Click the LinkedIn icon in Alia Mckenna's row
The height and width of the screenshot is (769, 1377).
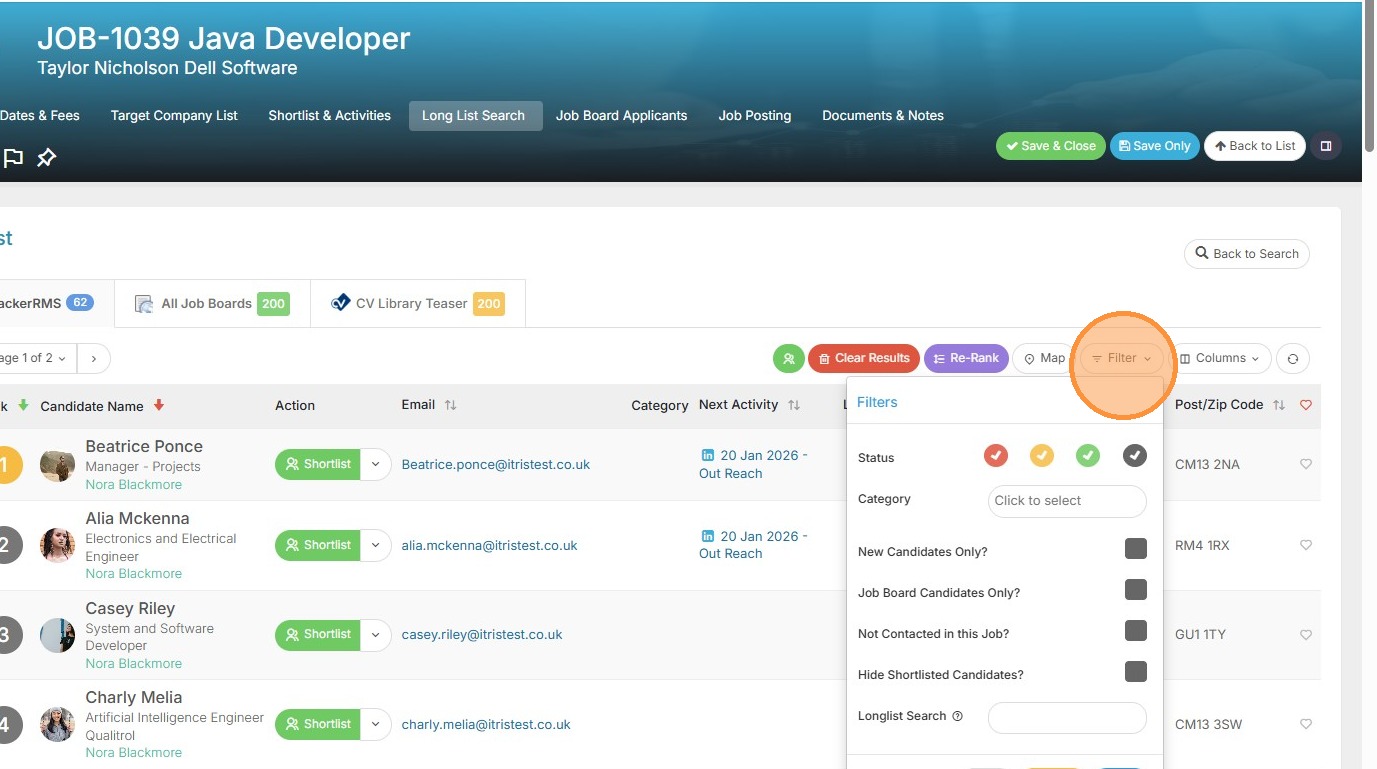[708, 536]
